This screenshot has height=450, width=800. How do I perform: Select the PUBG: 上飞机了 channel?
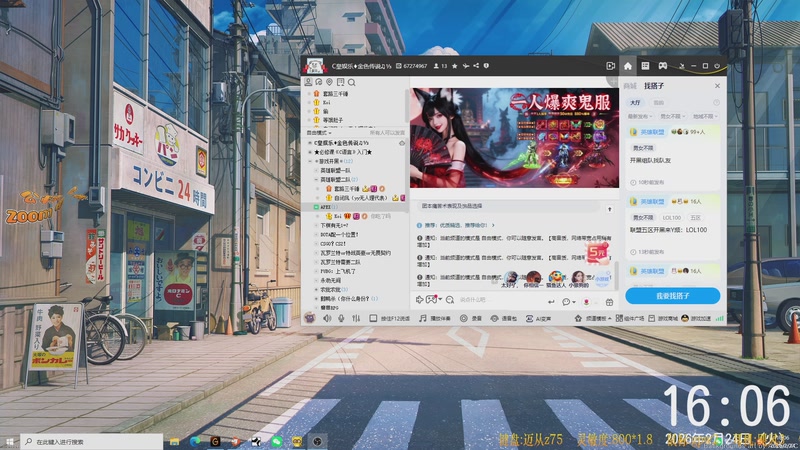pos(338,271)
